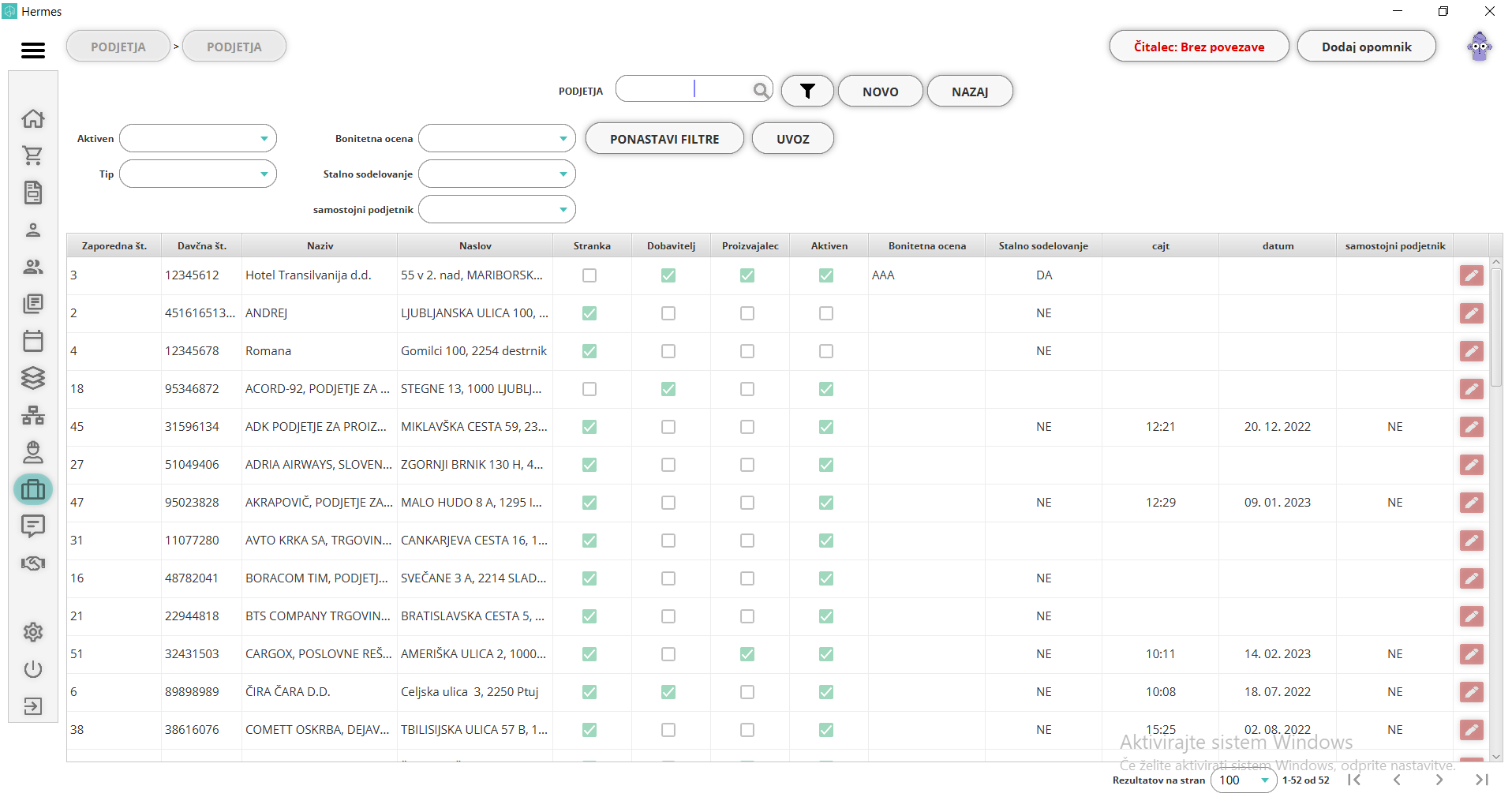Screen dimensions: 1512x812
Task: Open the people group sidebar icon
Action: click(x=33, y=267)
